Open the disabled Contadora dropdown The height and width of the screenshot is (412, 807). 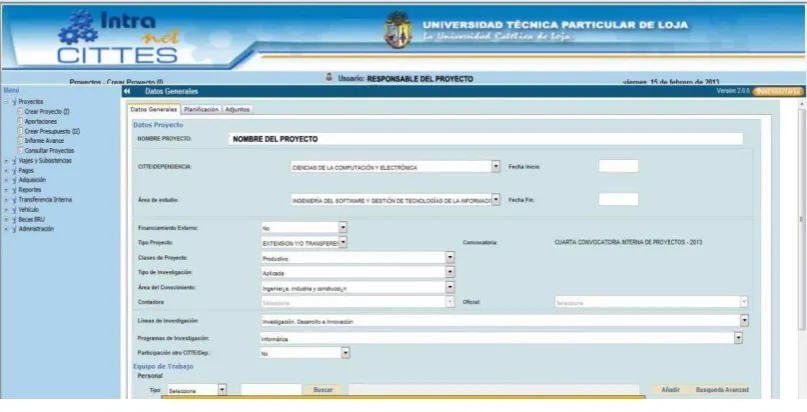pyautogui.click(x=450, y=302)
